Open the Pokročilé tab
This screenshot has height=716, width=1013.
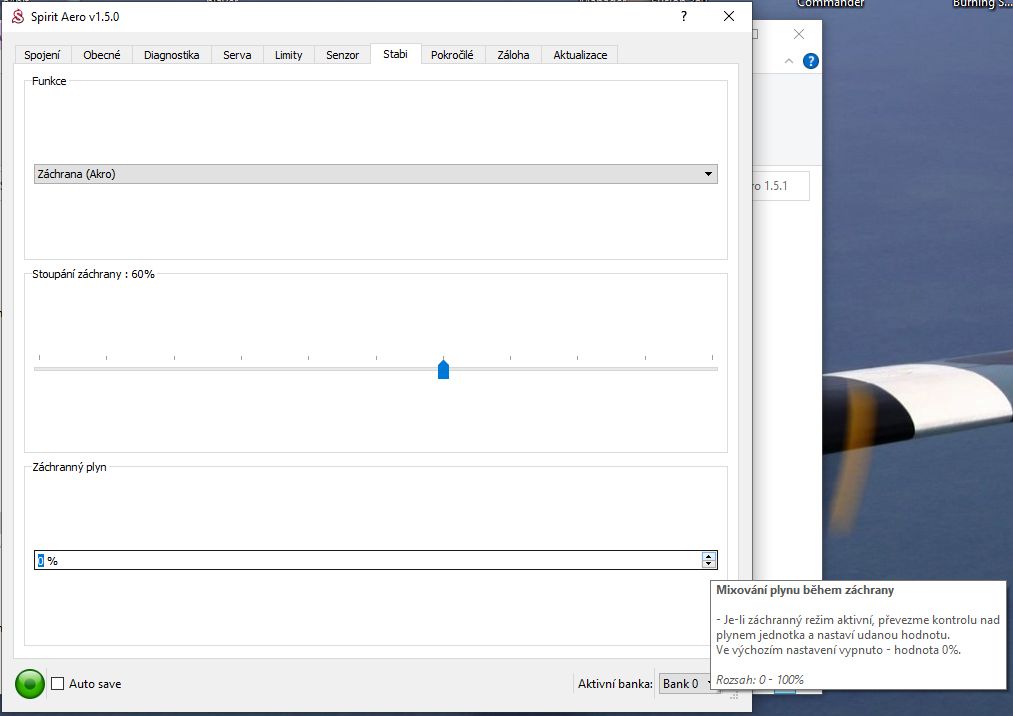coord(452,55)
